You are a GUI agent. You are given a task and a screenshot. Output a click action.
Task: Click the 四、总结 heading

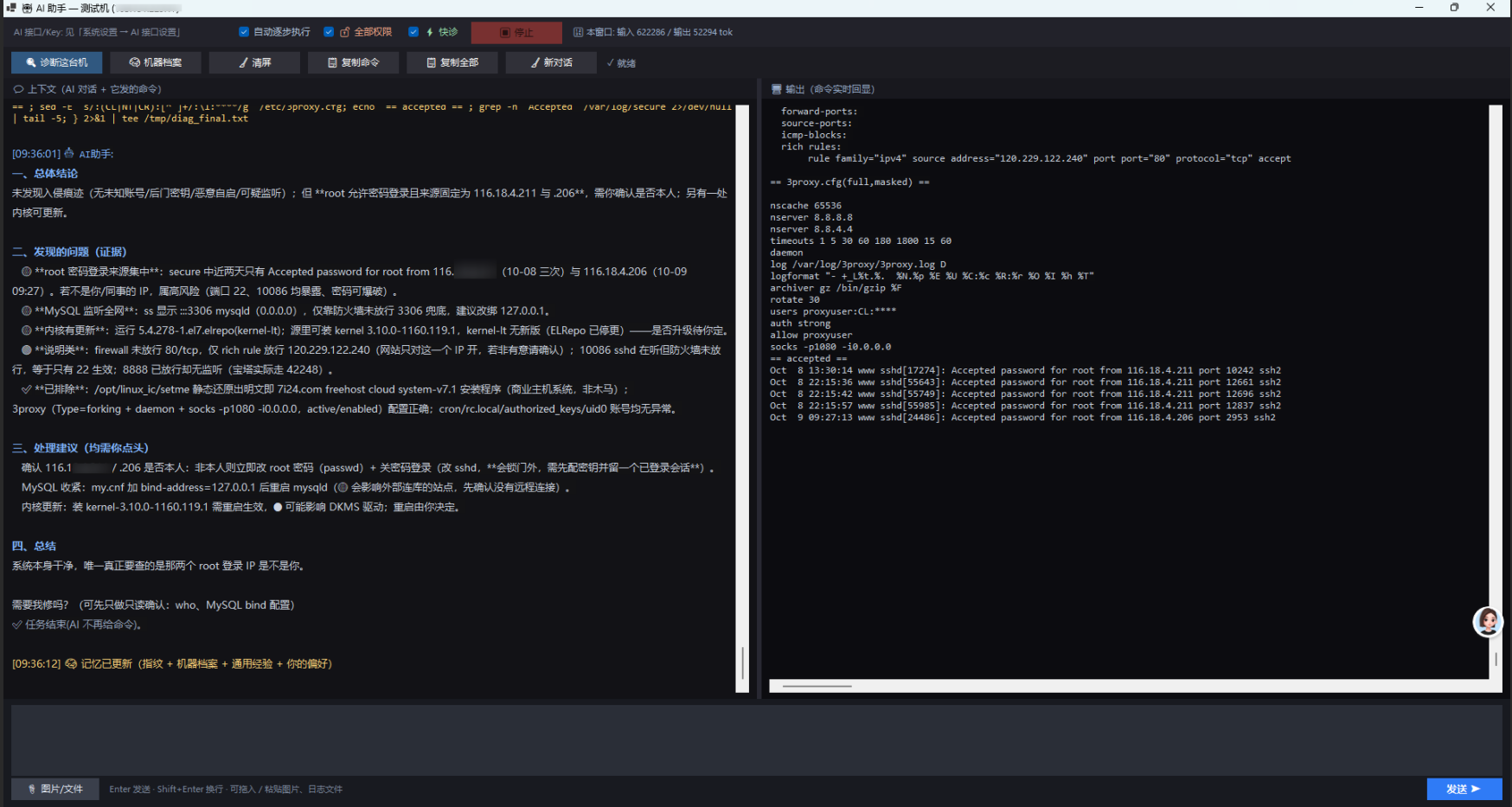pyautogui.click(x=34, y=546)
